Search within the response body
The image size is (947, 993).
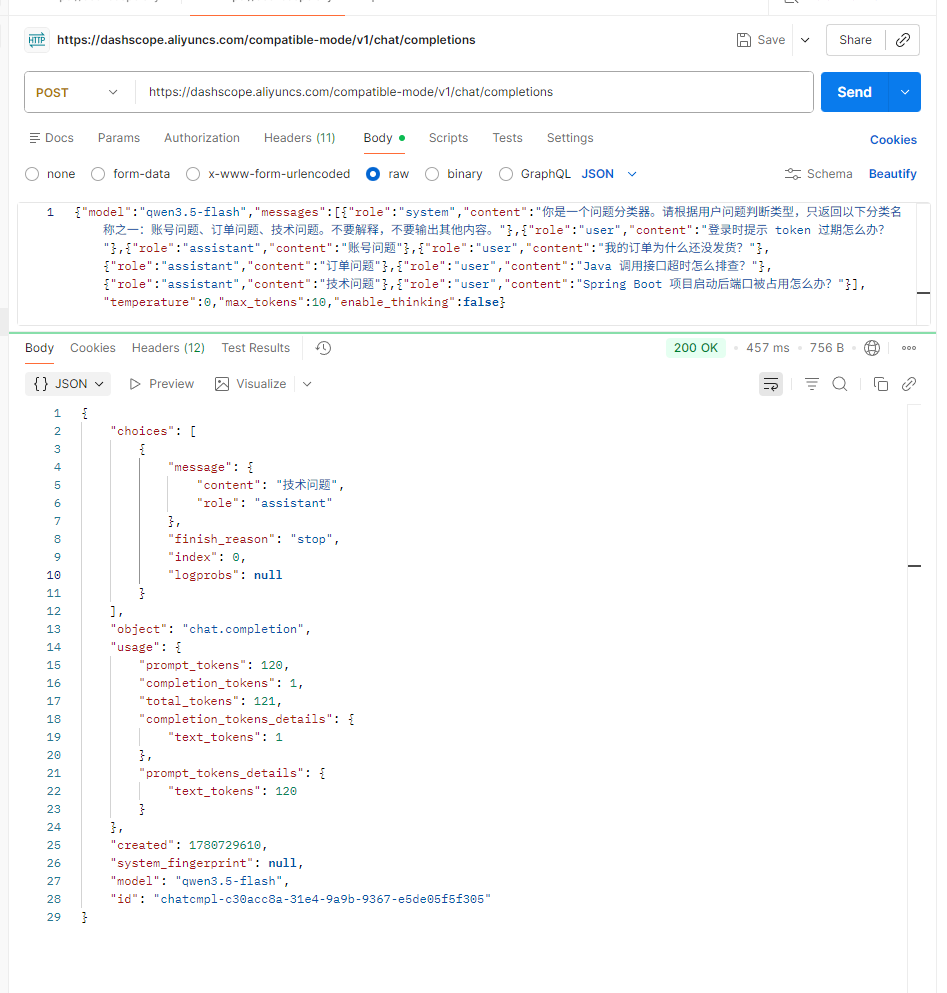tap(839, 384)
